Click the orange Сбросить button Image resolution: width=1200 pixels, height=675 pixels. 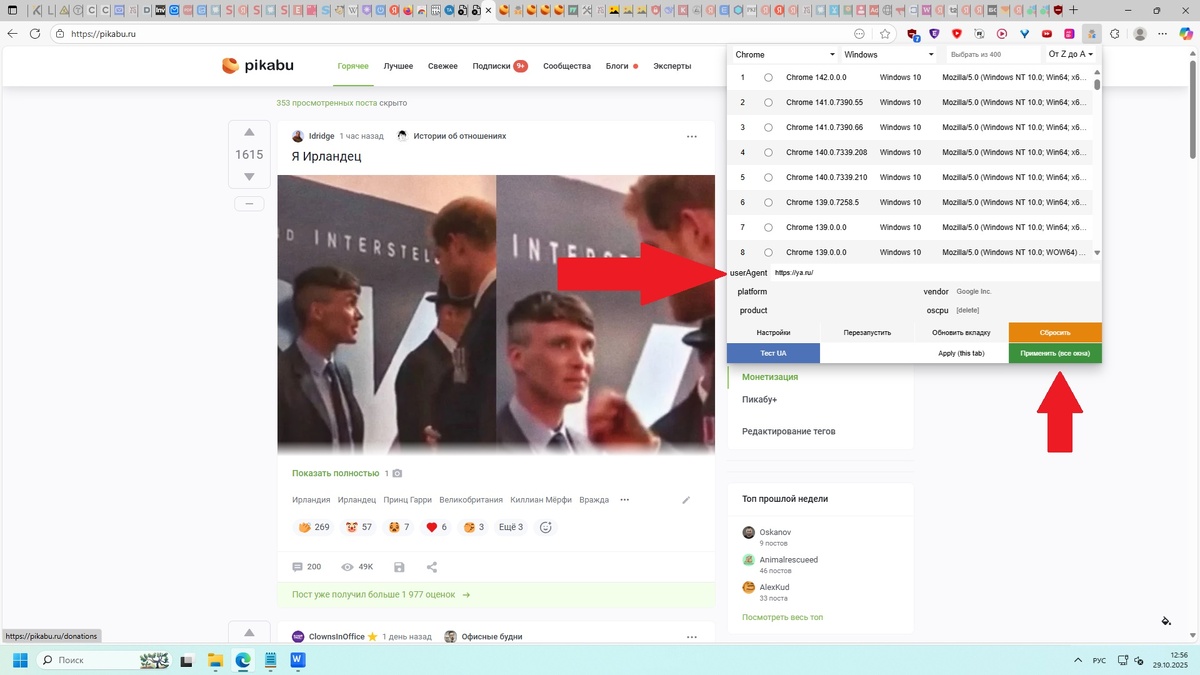(1055, 332)
